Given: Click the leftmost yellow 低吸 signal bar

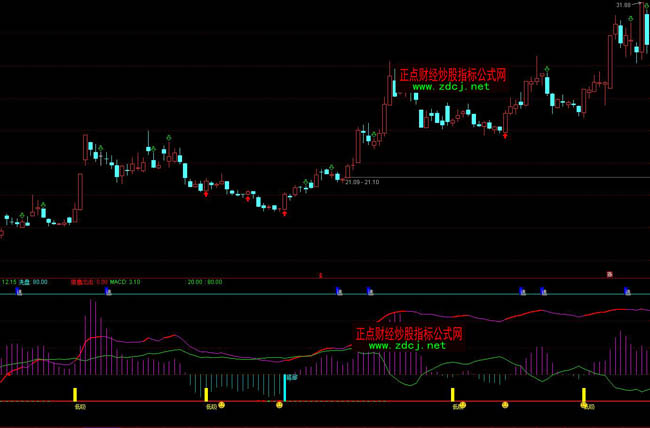Looking at the screenshot, I should 75,395.
